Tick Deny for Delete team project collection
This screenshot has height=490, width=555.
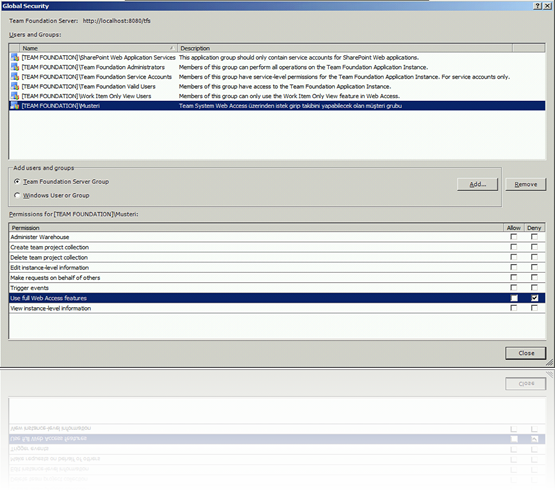(534, 257)
